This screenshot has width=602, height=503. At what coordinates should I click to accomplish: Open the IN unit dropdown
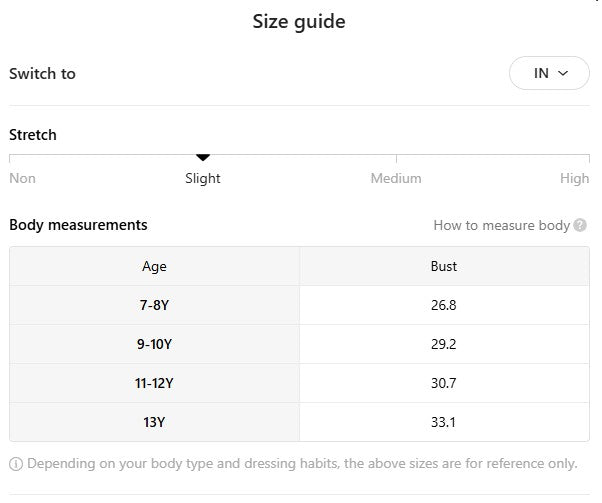(x=549, y=73)
